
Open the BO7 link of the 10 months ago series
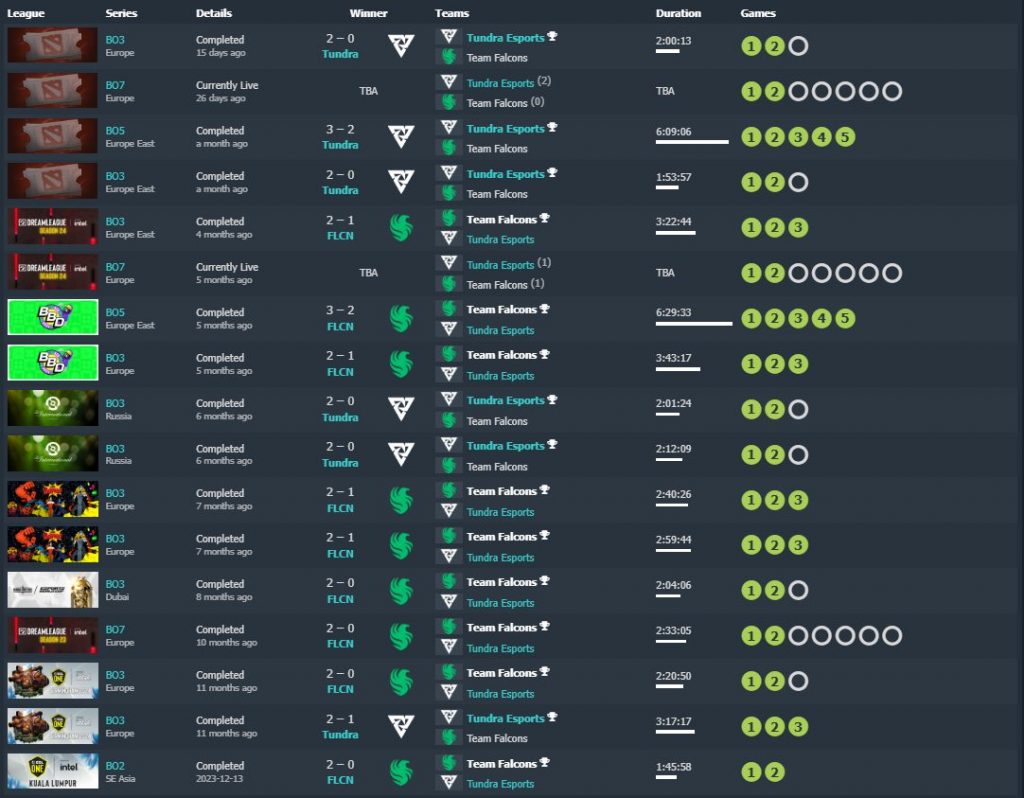(115, 630)
